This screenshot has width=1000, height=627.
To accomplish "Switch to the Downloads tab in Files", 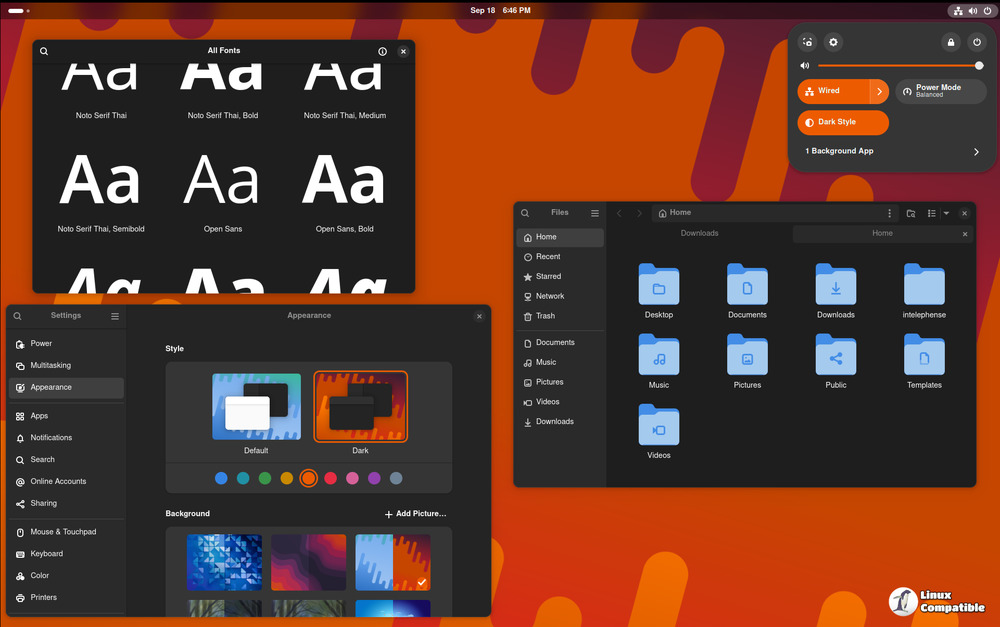I will point(699,234).
